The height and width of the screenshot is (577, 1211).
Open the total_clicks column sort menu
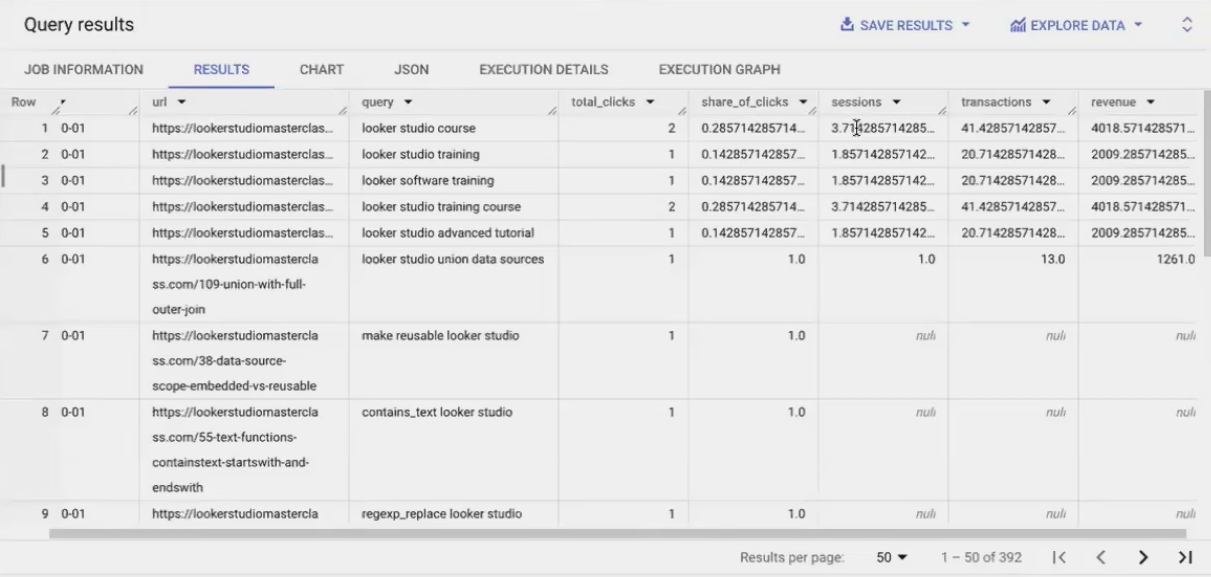651,102
